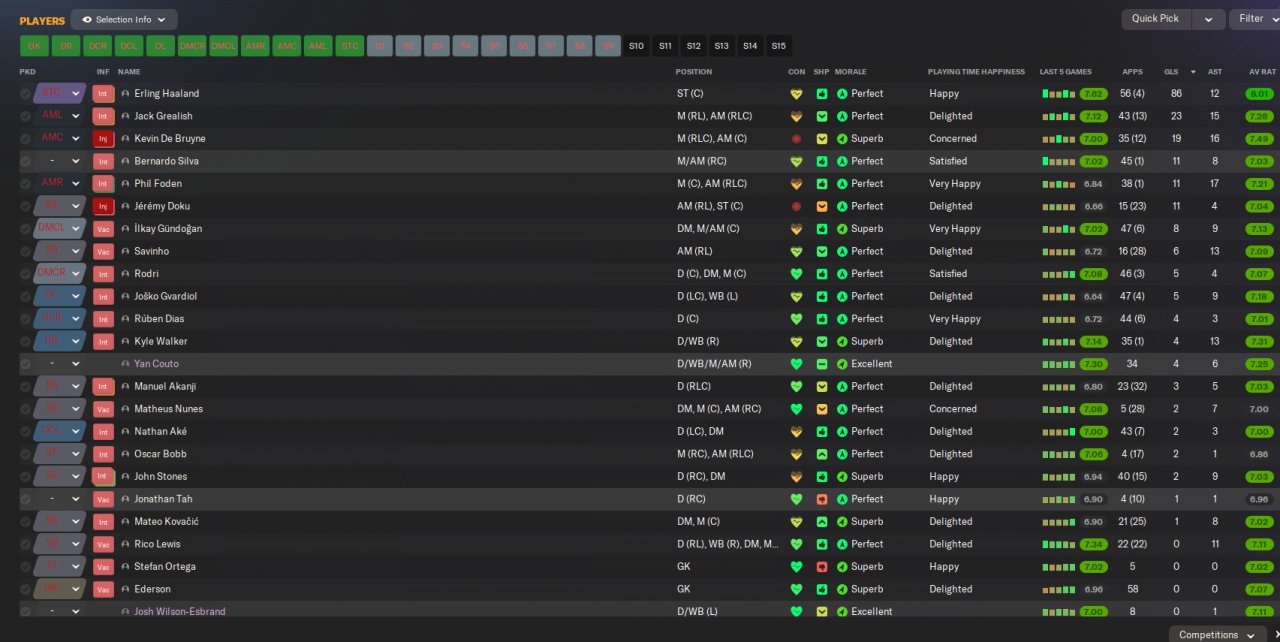This screenshot has width=1280, height=642.
Task: Click the morale arrow icon for Phil Foden
Action: click(x=842, y=184)
